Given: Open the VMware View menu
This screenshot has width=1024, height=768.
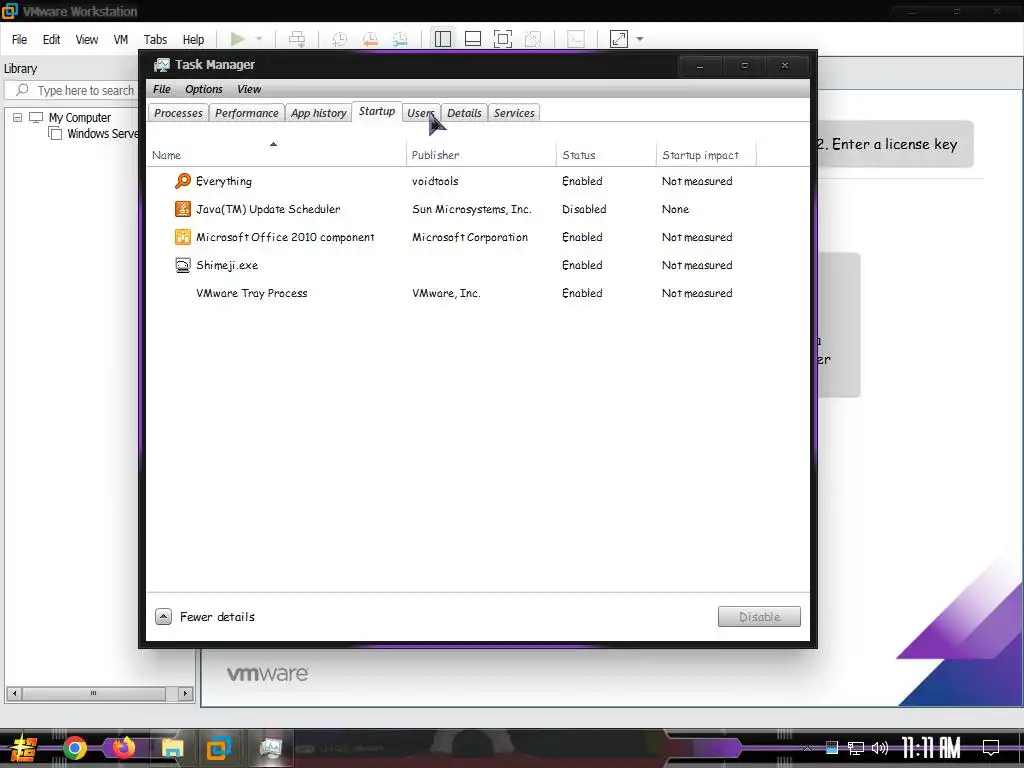Looking at the screenshot, I should tap(87, 40).
